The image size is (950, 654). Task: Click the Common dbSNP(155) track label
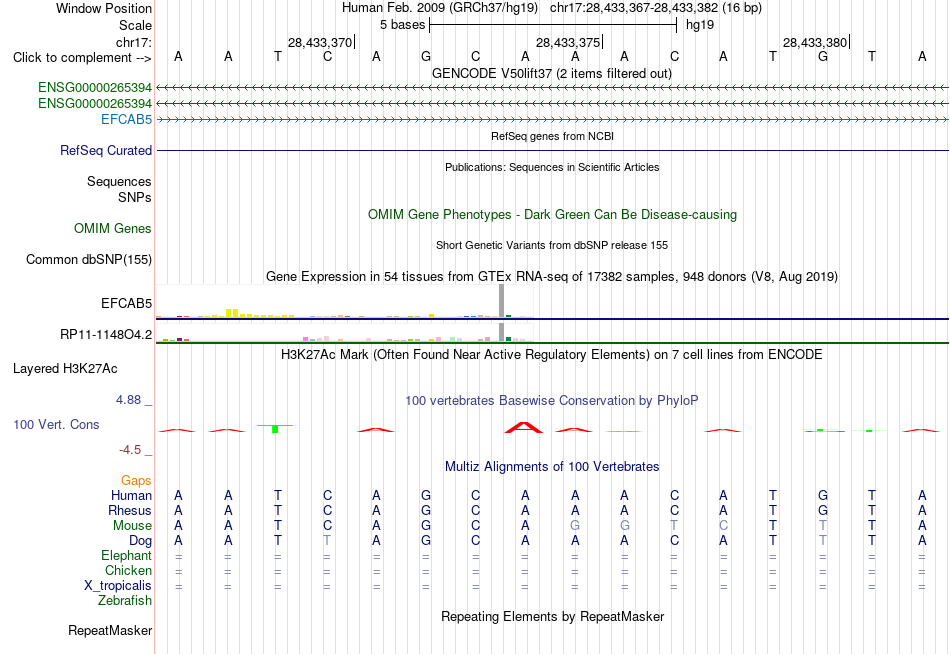coord(88,259)
